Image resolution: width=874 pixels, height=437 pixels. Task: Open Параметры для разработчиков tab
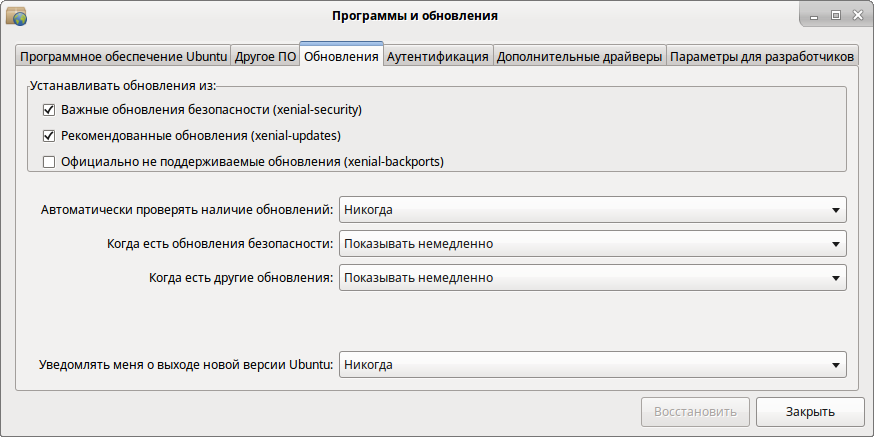pyautogui.click(x=762, y=56)
